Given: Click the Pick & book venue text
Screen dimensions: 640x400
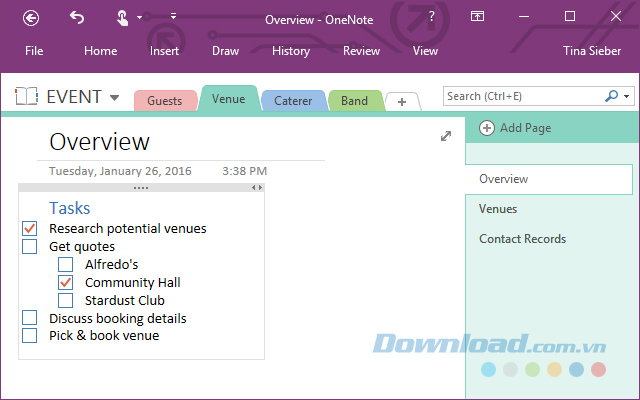Looking at the screenshot, I should click(104, 336).
